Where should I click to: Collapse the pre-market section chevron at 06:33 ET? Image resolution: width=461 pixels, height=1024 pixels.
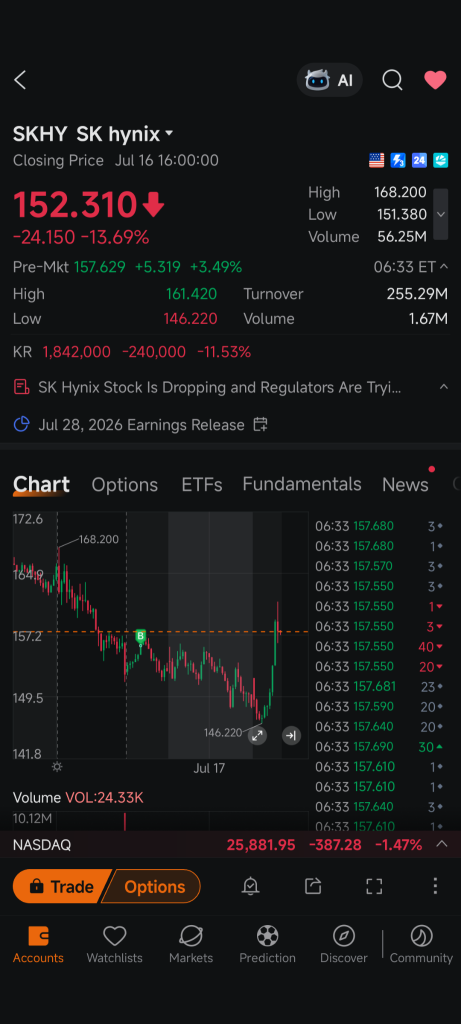click(444, 266)
